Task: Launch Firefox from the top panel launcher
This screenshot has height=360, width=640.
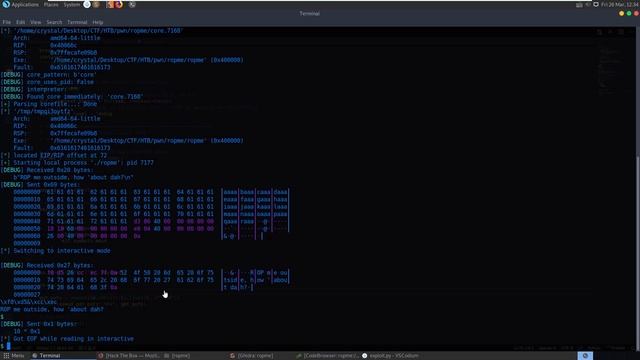Action: point(119,4)
